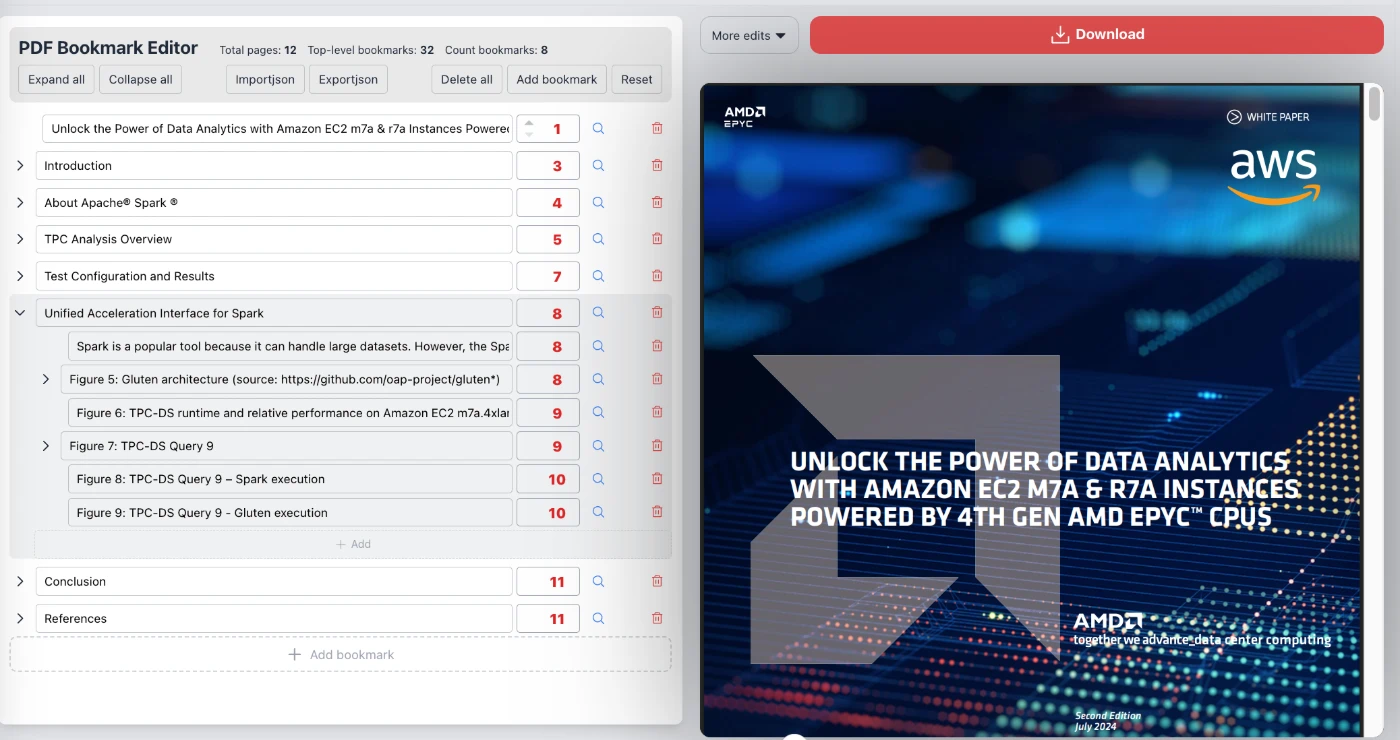Trash the Figure 9 Gluten execution bookmark

coord(657,512)
